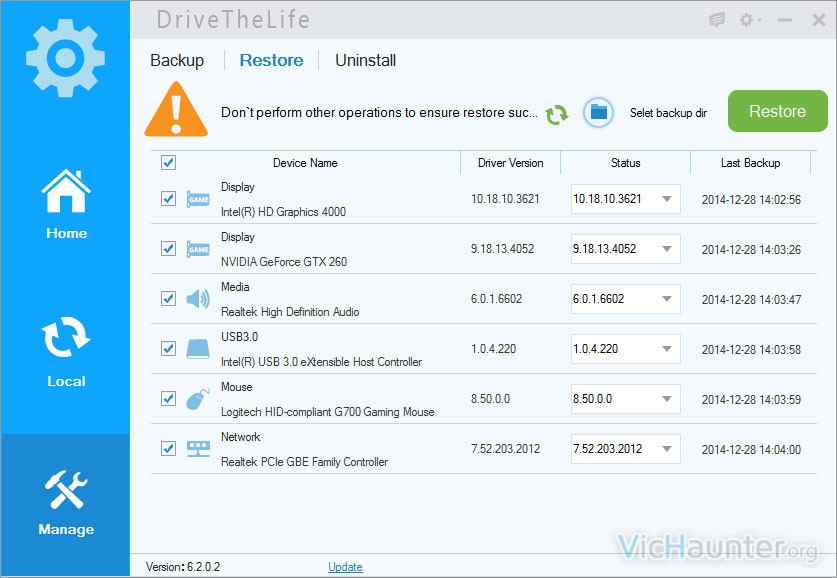This screenshot has height=578, width=837.
Task: Sort by the Device Name column header
Action: pos(305,163)
